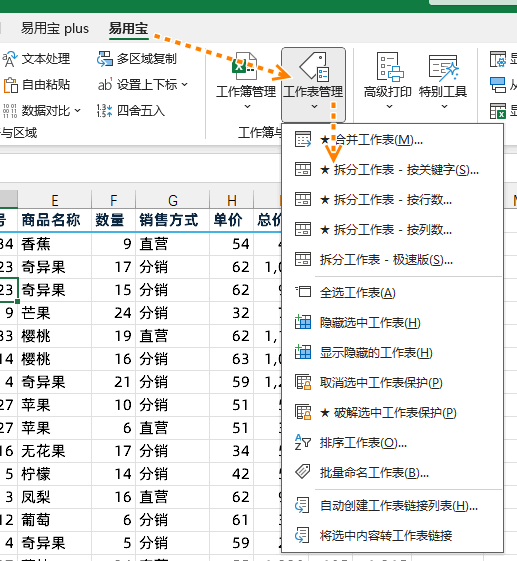517x561 pixels.
Task: Click the 批量命名工作表 tag icon
Action: point(303,472)
